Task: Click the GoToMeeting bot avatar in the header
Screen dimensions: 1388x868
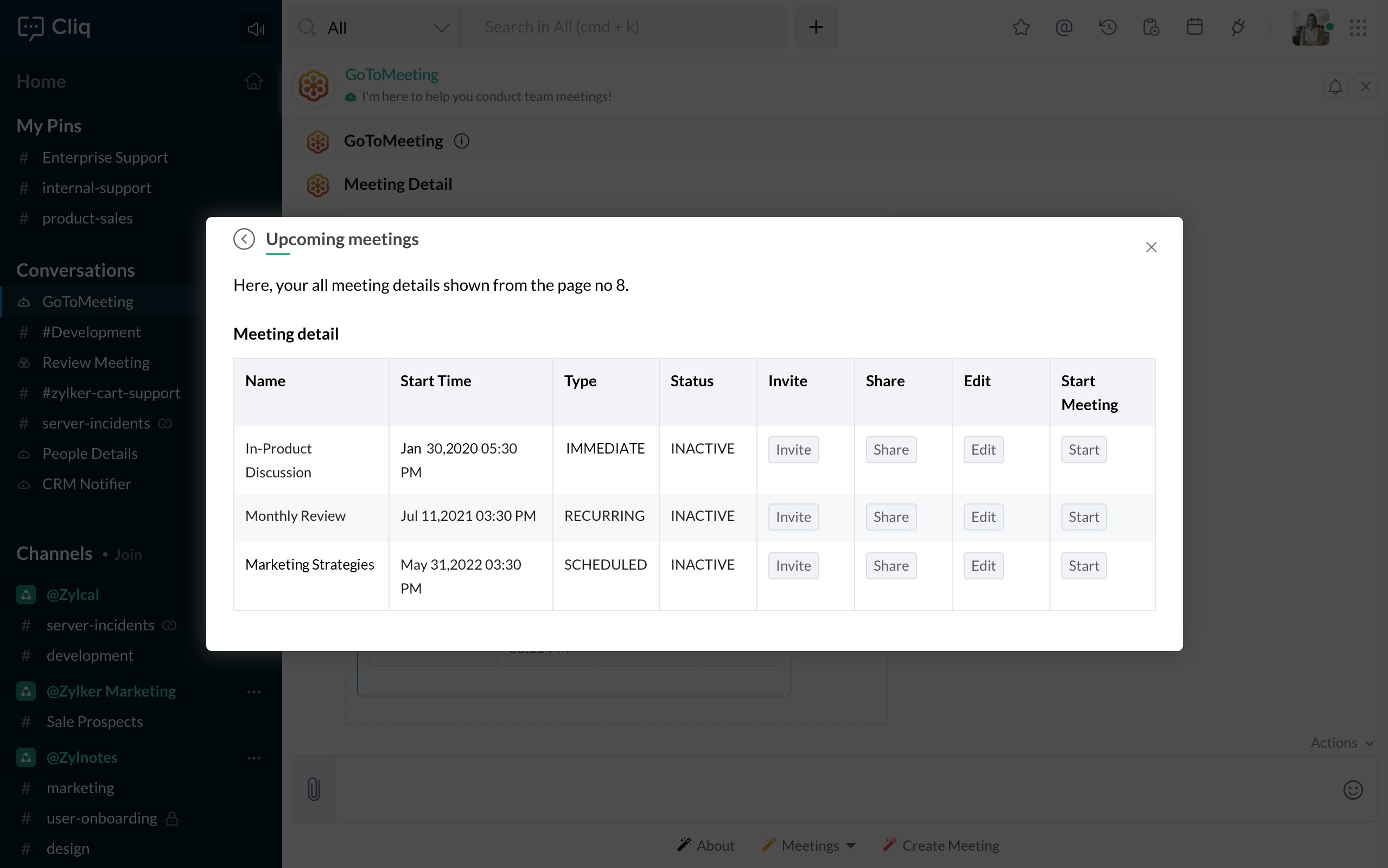Action: [x=314, y=86]
